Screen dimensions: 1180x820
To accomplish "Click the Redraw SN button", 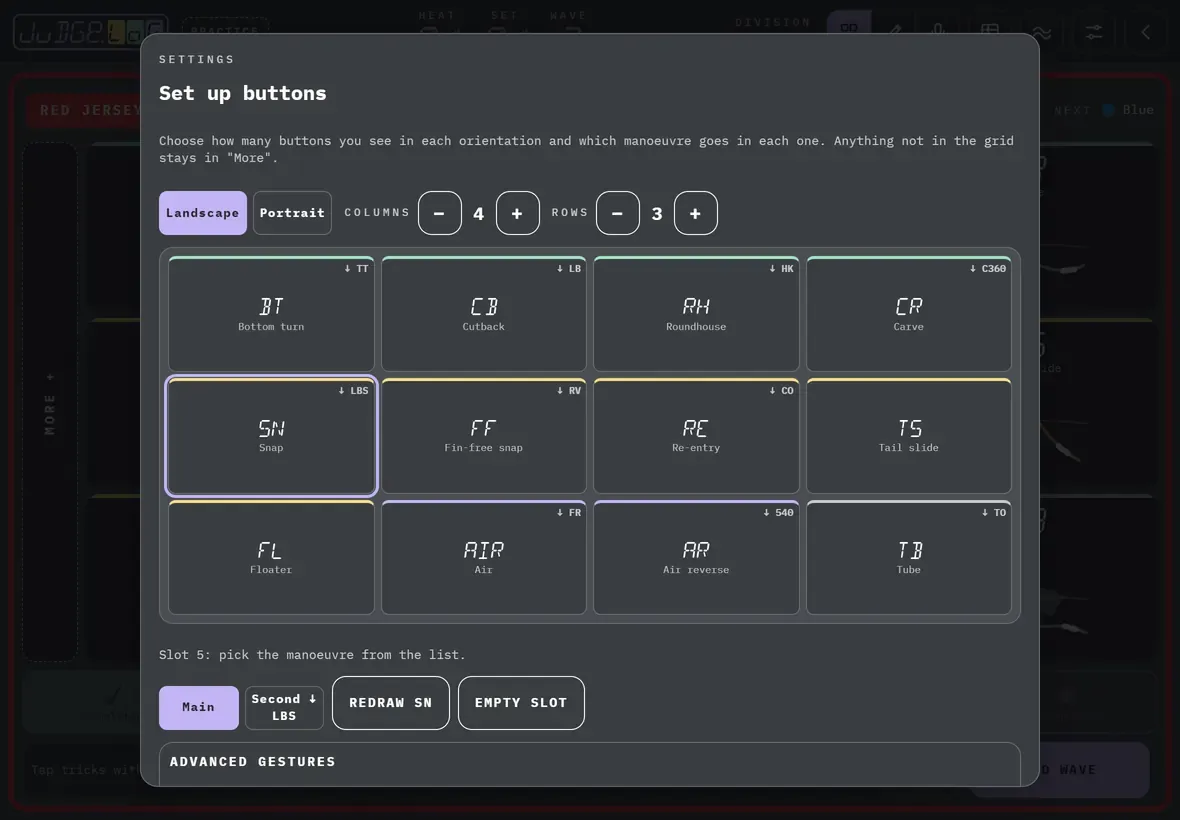I will pyautogui.click(x=391, y=703).
